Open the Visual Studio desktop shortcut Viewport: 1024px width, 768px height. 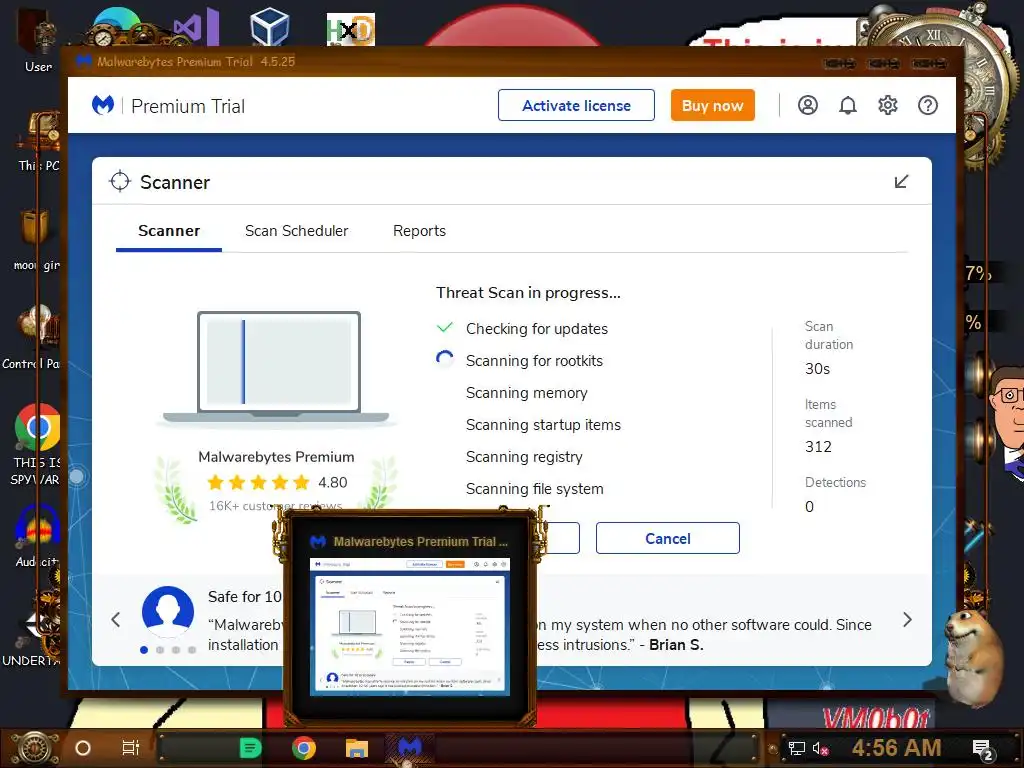point(196,26)
